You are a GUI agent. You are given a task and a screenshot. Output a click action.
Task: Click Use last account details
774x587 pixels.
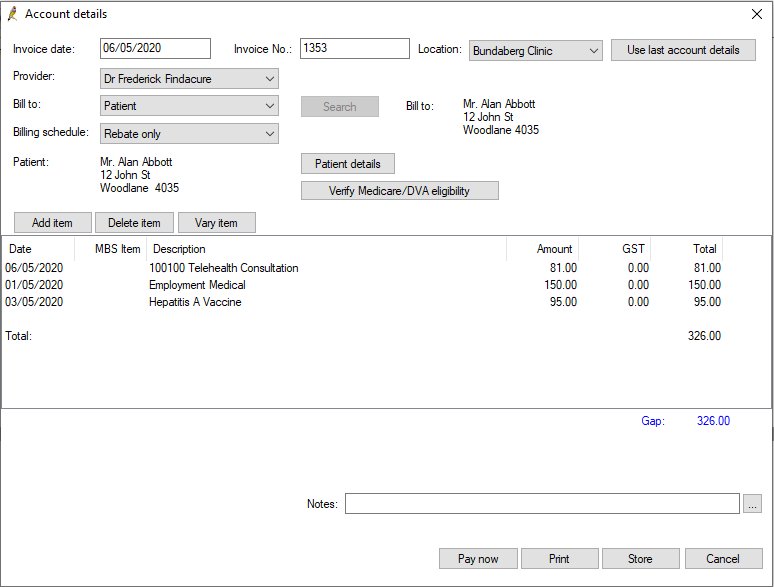pos(683,50)
